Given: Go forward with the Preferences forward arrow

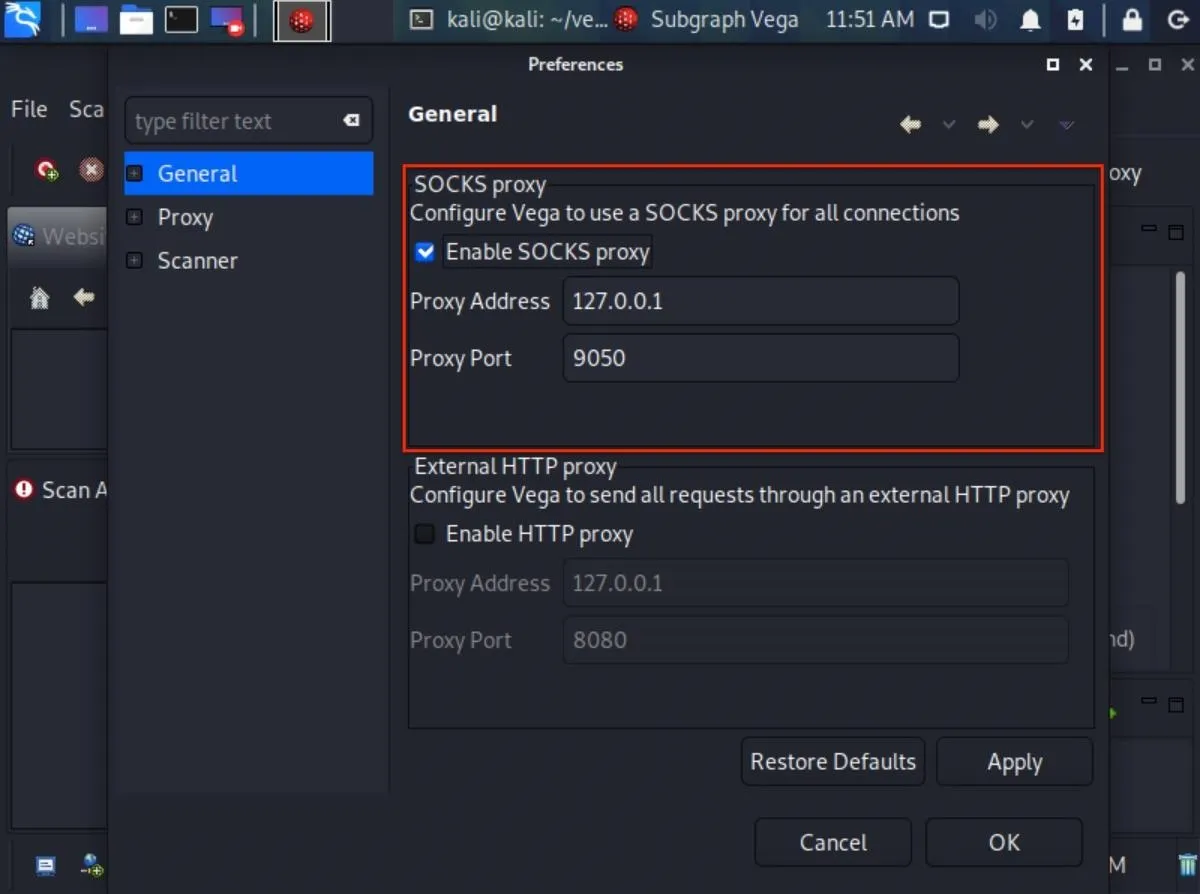Looking at the screenshot, I should [x=988, y=125].
